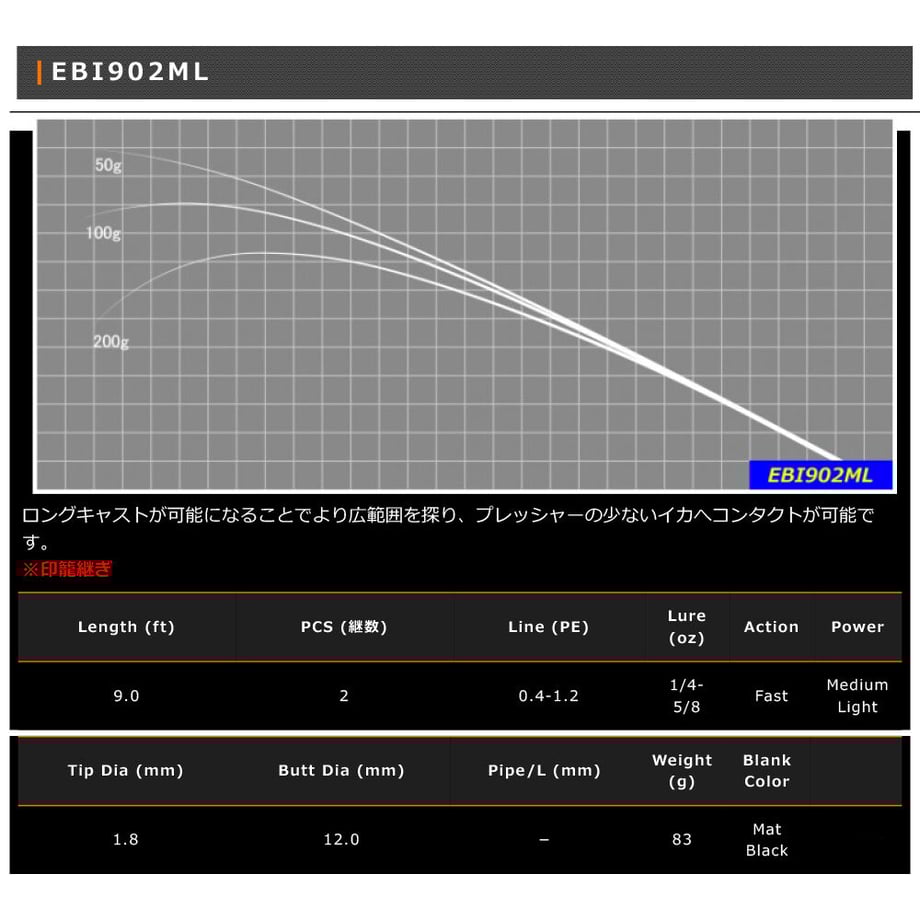
Task: Click the PCS (継数) column header
Action: click(x=344, y=627)
